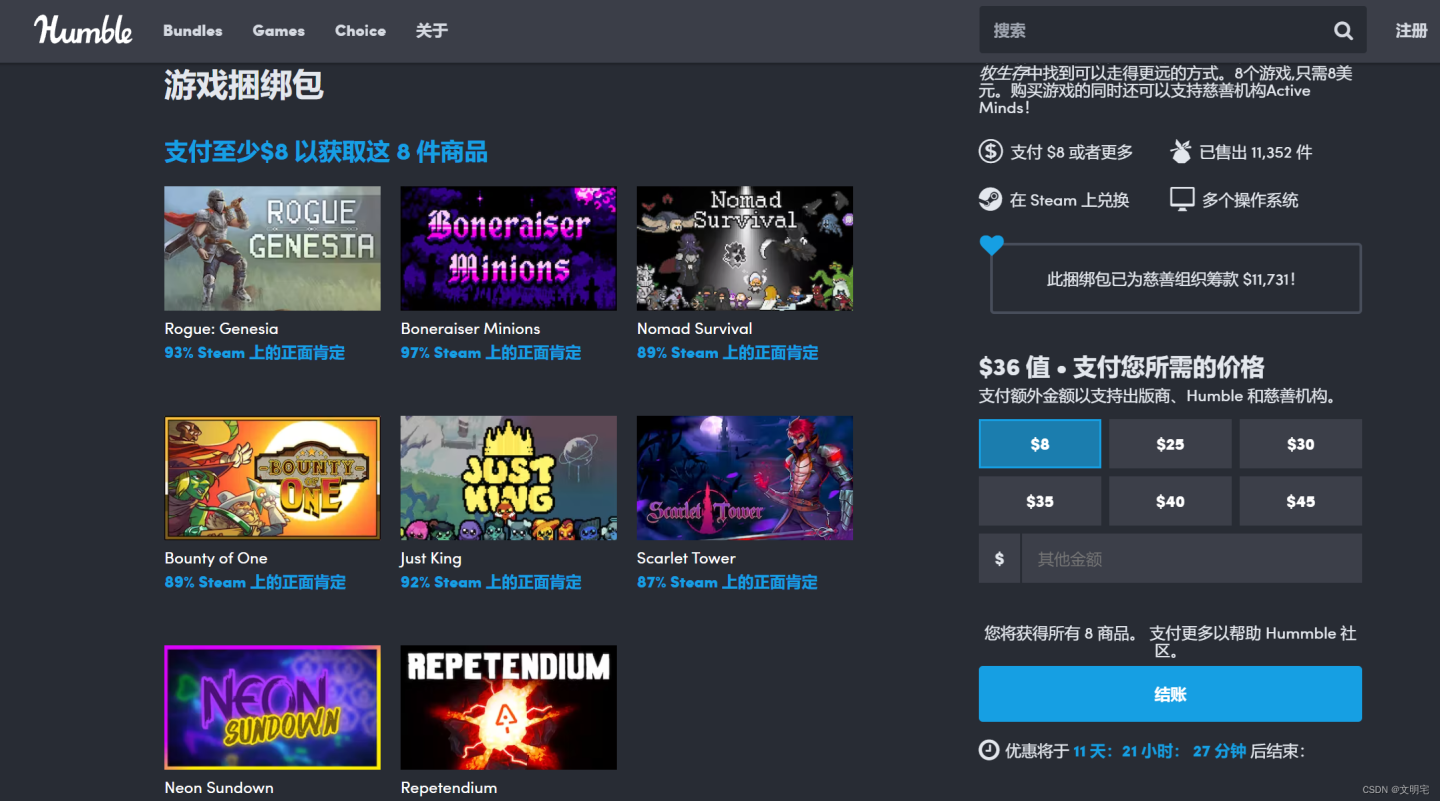The image size is (1440, 801).
Task: Click Scarlet Tower's 87% Steam rating link
Action: coord(727,582)
